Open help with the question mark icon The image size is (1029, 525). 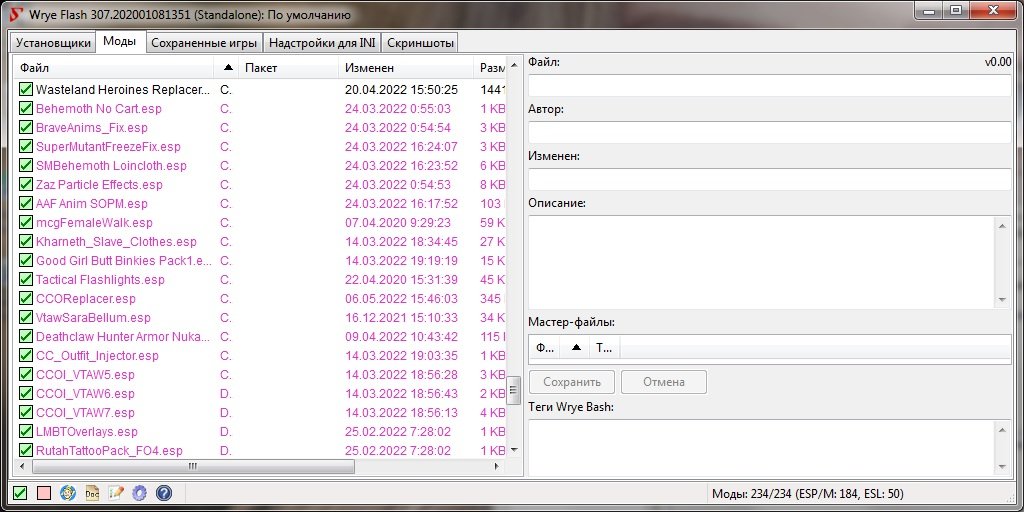(164, 493)
